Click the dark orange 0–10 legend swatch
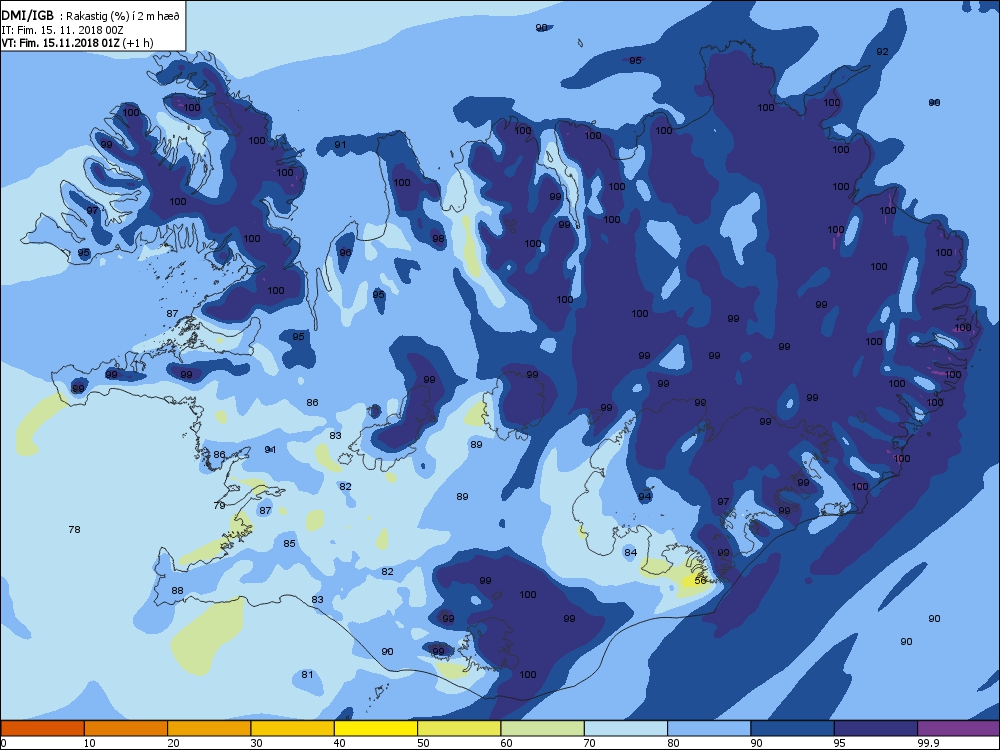Screen dimensions: 1000x750 42,728
